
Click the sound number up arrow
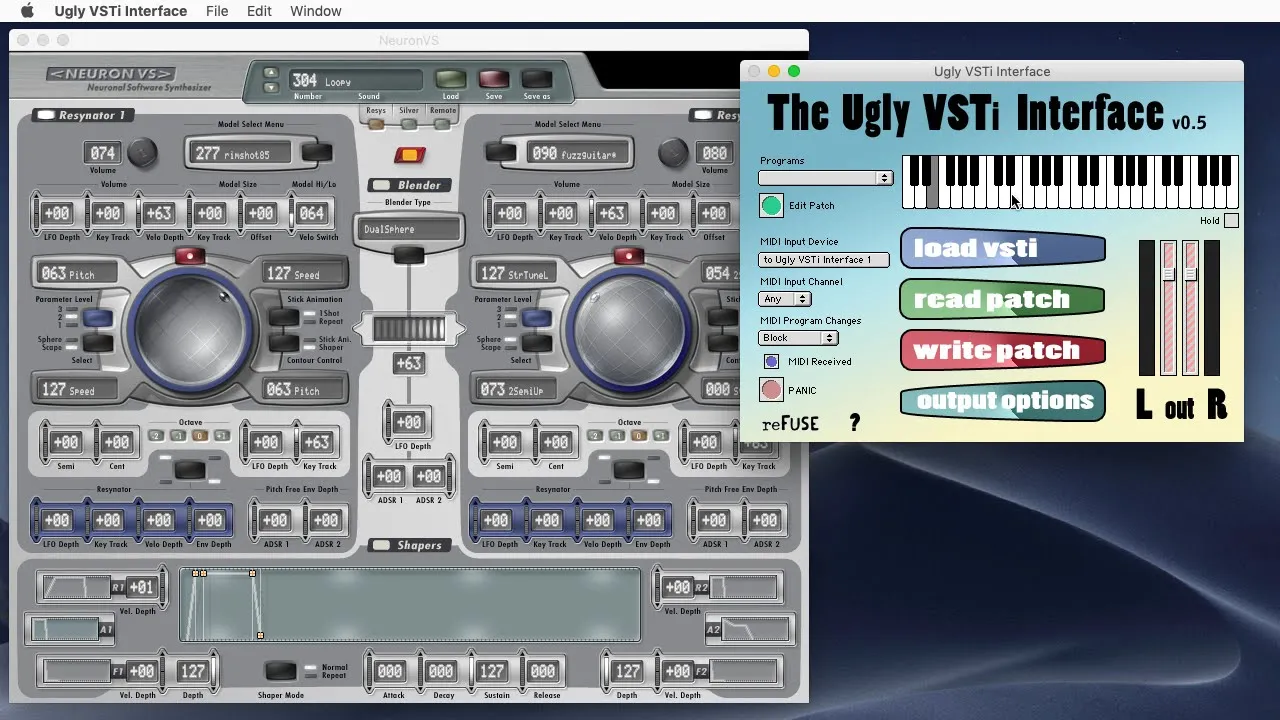pos(270,73)
